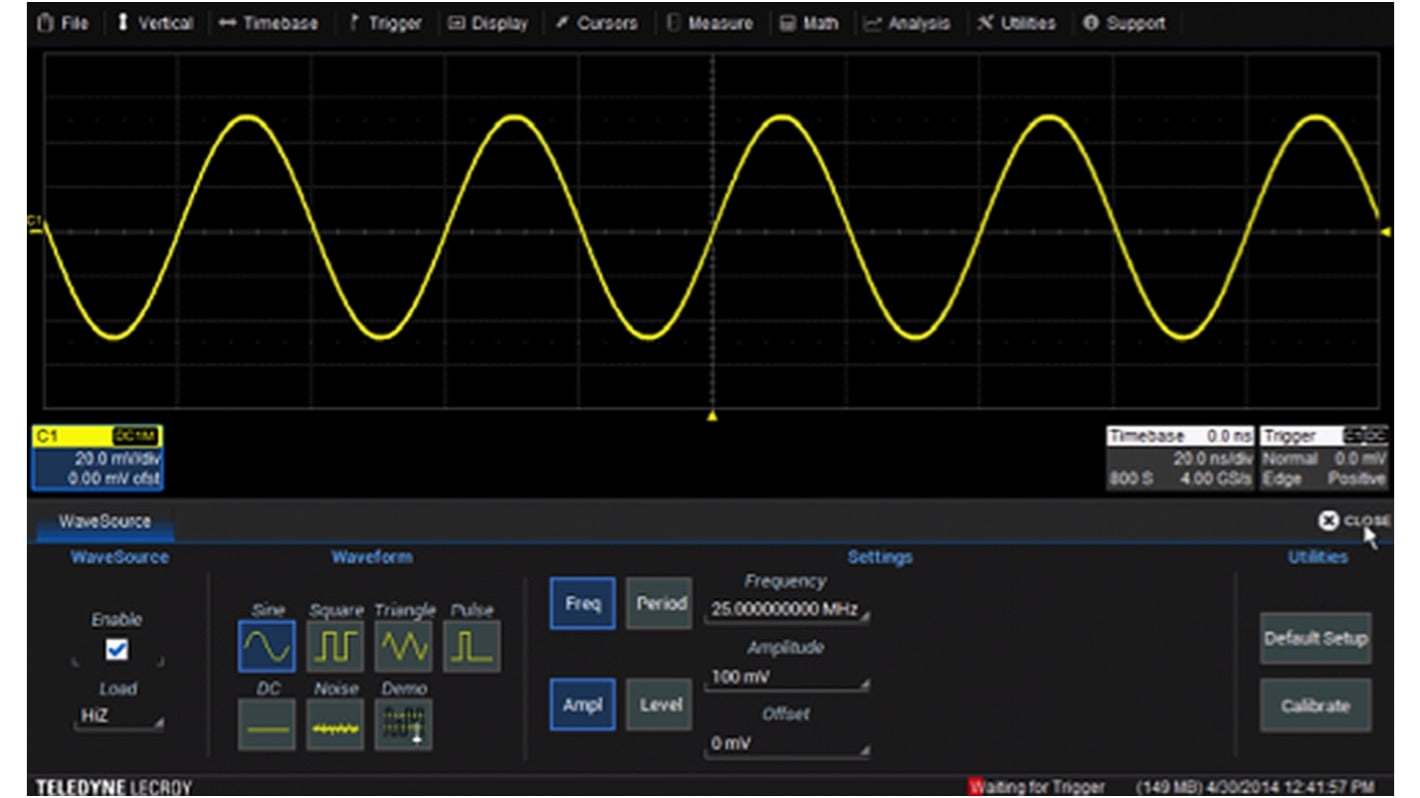Click the Default Setup button
The width and height of the screenshot is (1420, 798).
[1315, 639]
